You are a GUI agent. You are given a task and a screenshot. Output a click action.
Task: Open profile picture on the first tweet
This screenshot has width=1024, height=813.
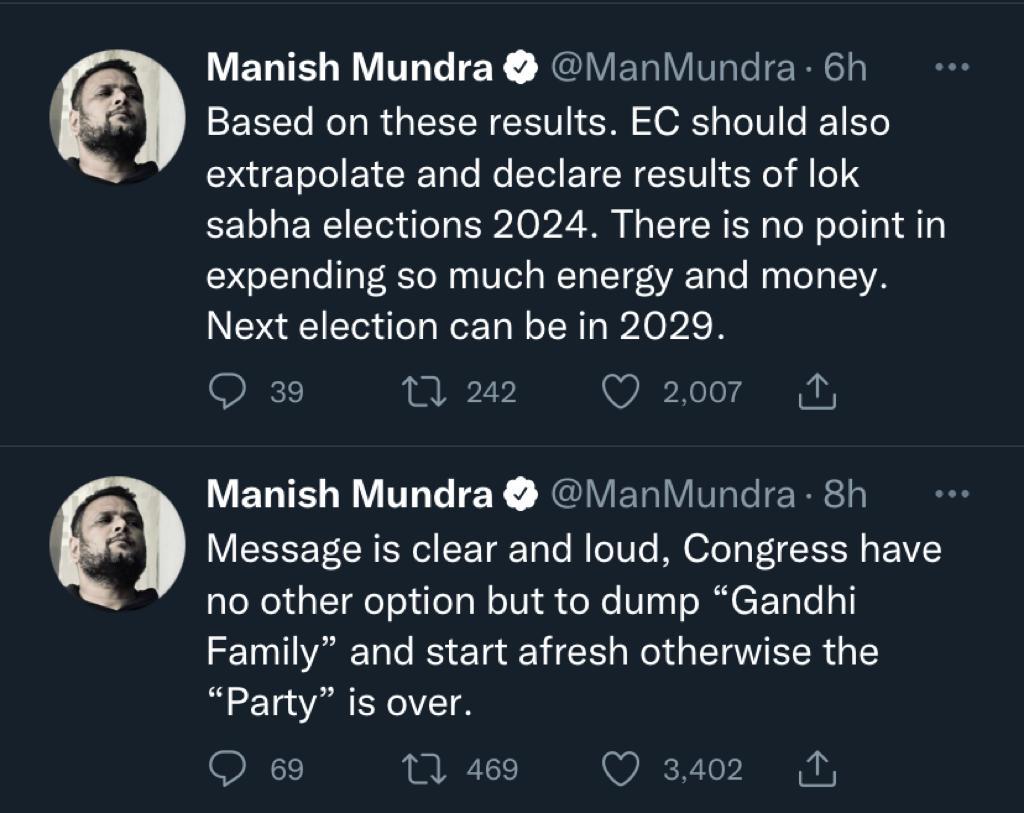pyautogui.click(x=118, y=116)
